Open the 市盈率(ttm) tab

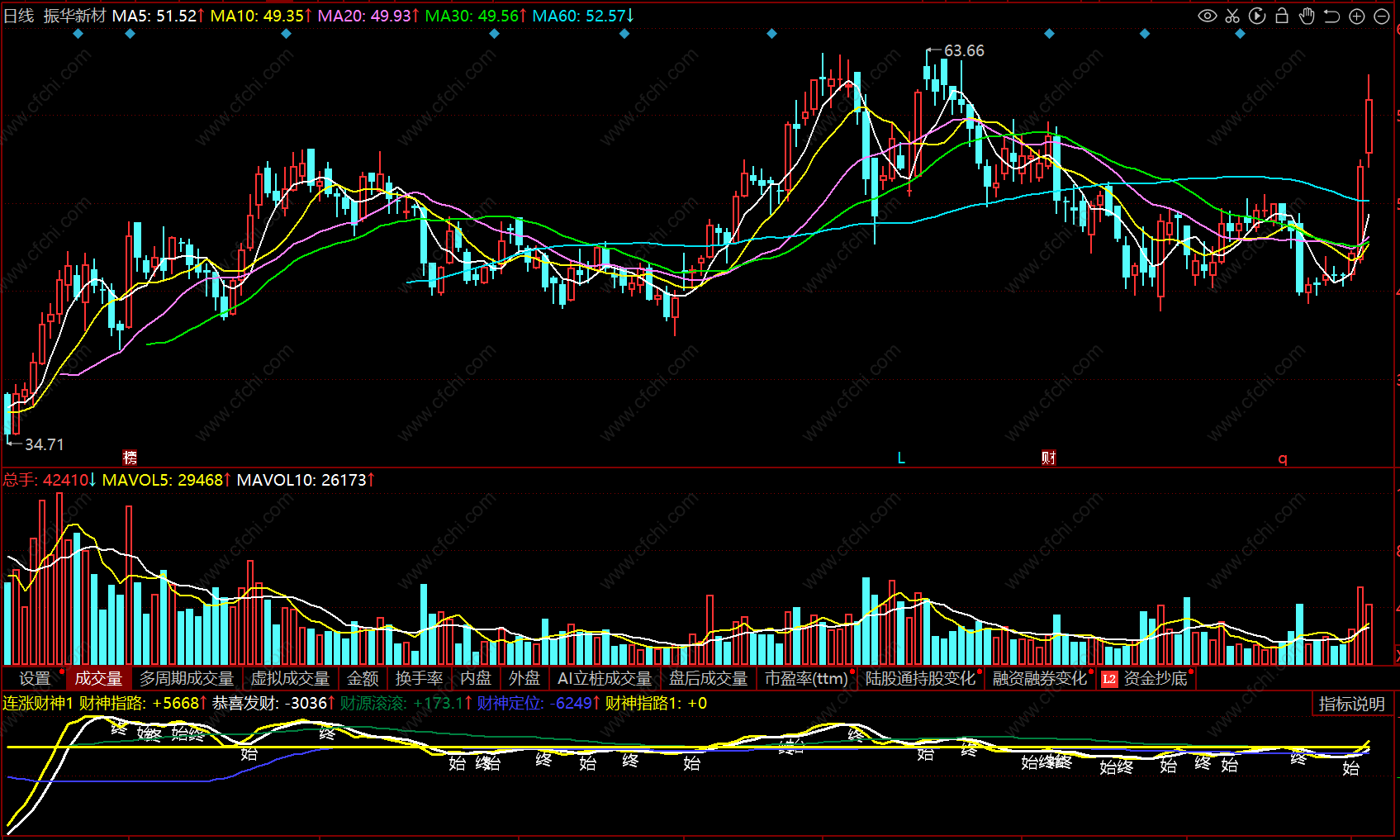[x=806, y=678]
